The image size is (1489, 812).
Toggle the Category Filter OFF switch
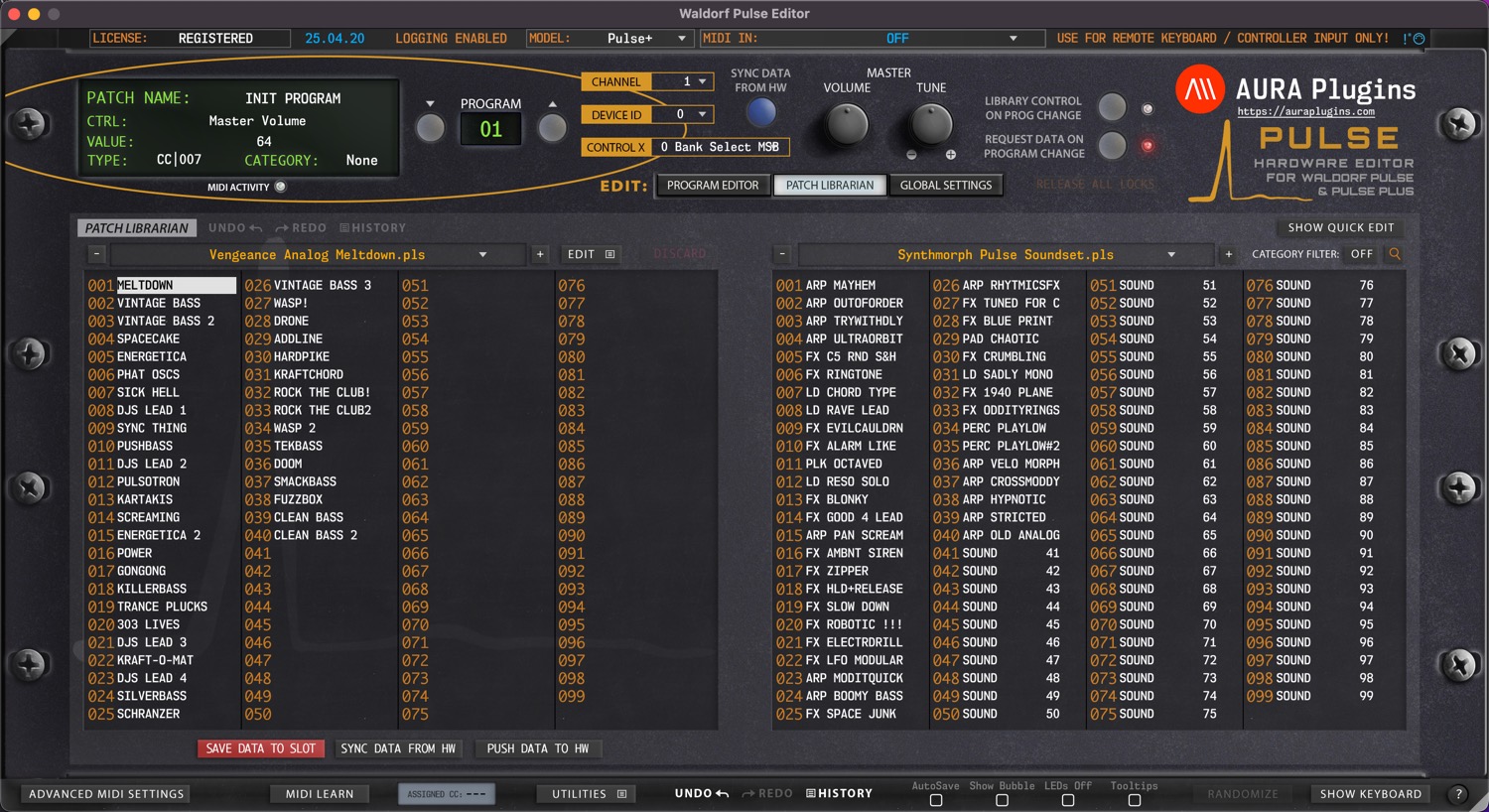tap(1362, 254)
